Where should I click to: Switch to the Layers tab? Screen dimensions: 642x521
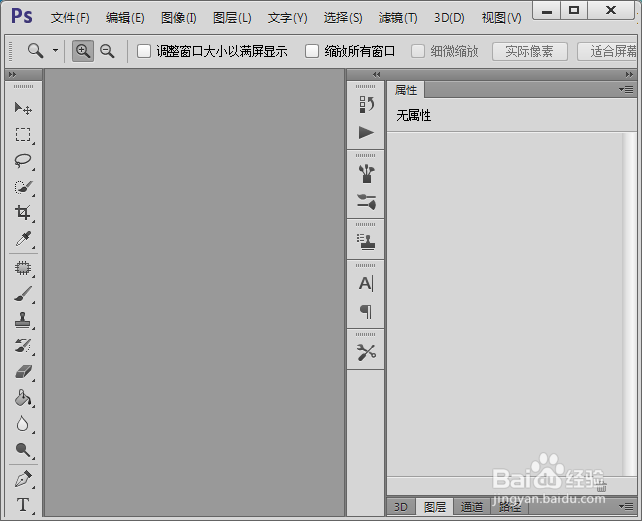pyautogui.click(x=434, y=507)
